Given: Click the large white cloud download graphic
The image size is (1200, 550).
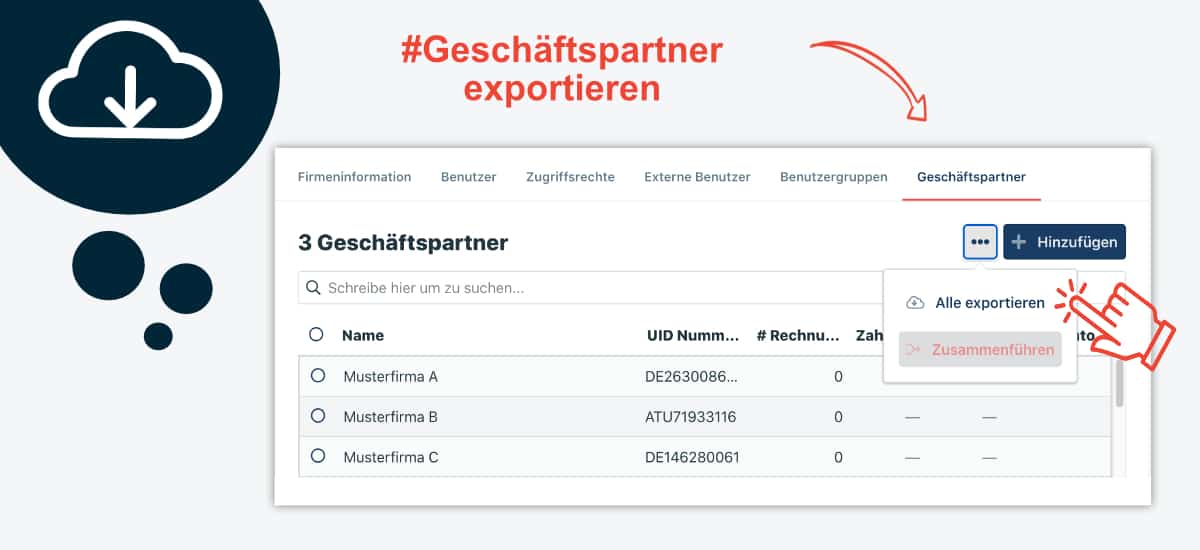Looking at the screenshot, I should coord(130,79).
